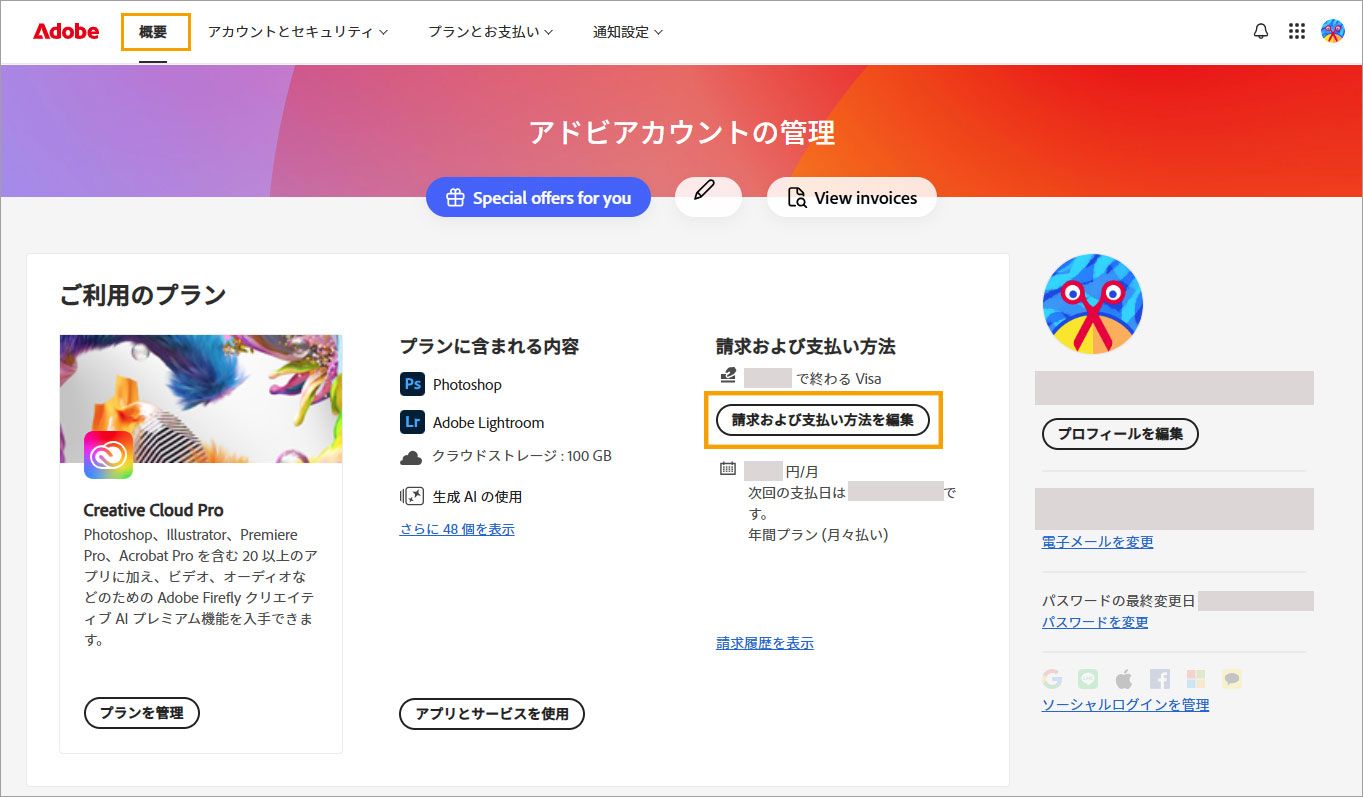Click the LINE social login icon

(1087, 679)
